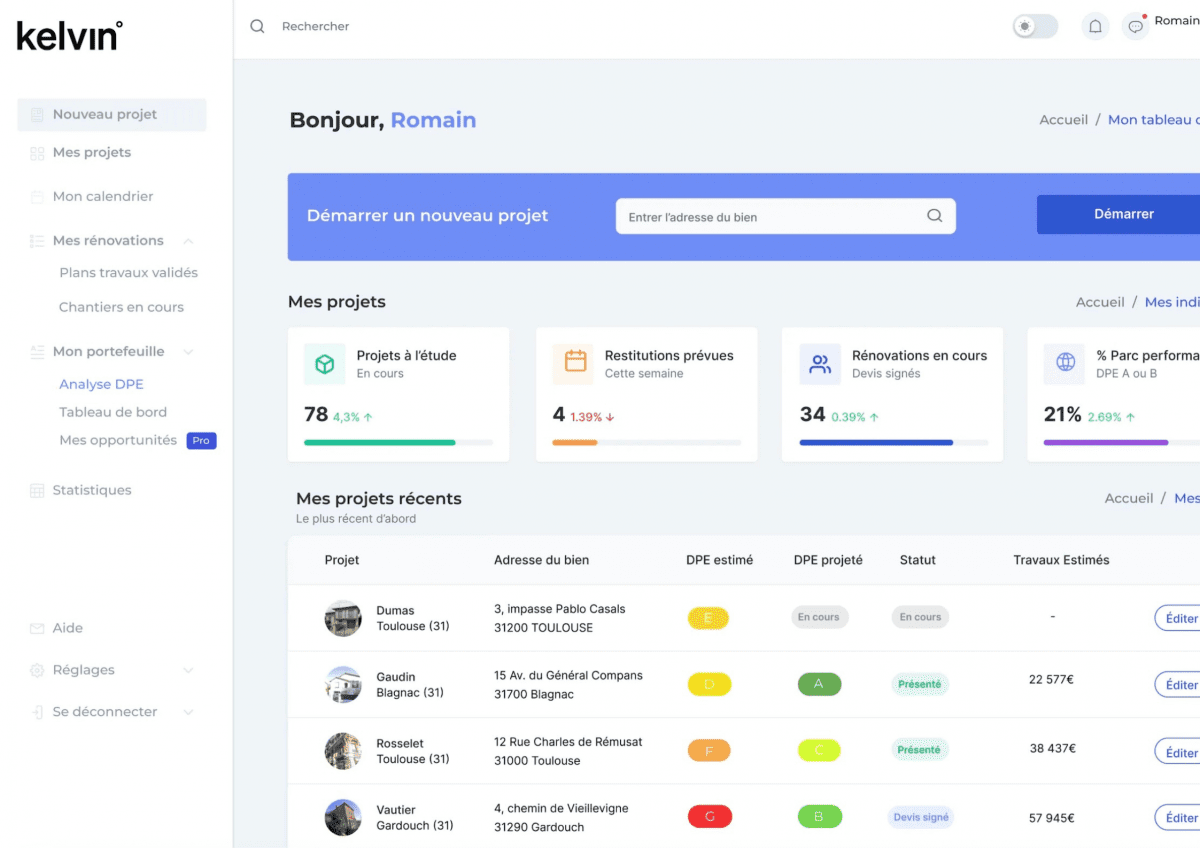
Task: Click the magnifier icon in address field
Action: click(934, 216)
